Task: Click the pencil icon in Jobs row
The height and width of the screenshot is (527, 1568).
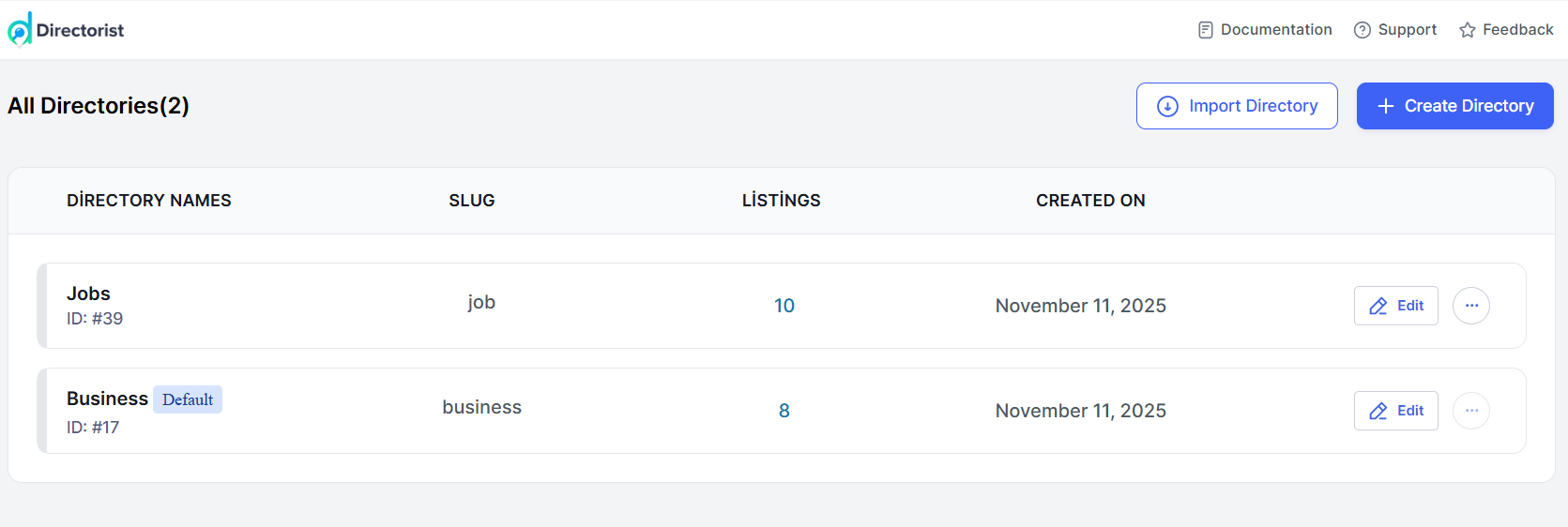Action: tap(1378, 306)
